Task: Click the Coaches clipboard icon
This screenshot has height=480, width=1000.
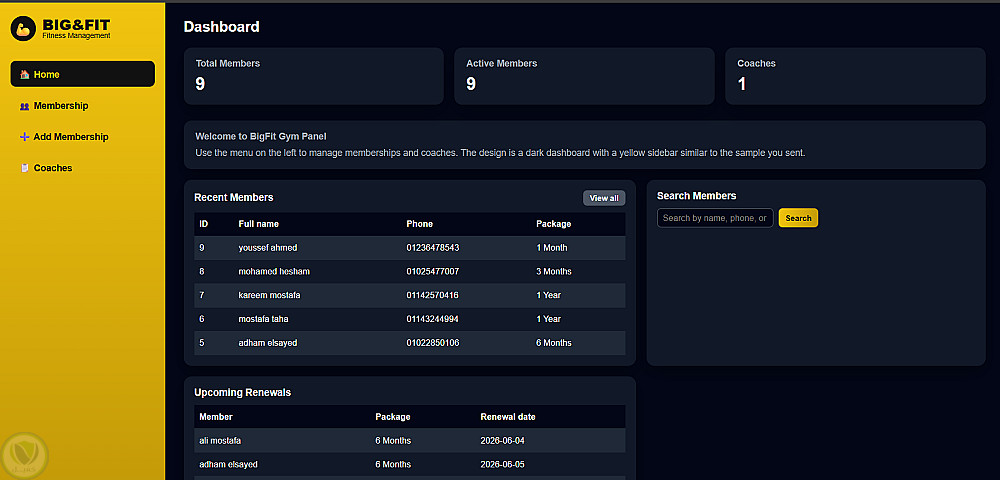Action: pyautogui.click(x=24, y=168)
